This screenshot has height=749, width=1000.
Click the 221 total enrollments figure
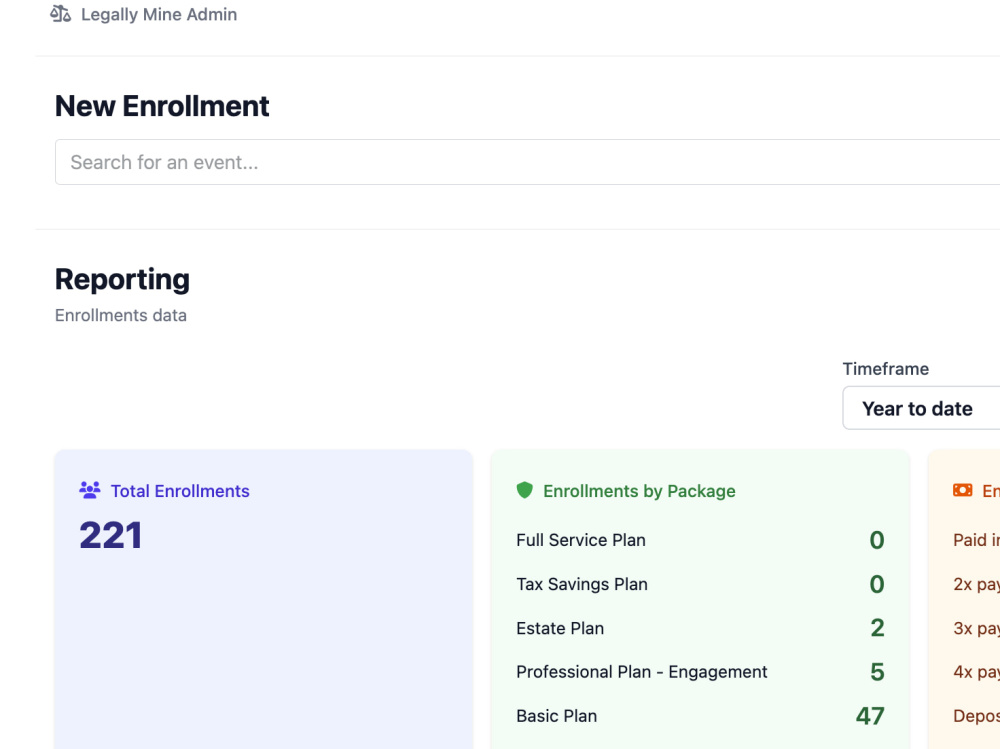pos(110,535)
